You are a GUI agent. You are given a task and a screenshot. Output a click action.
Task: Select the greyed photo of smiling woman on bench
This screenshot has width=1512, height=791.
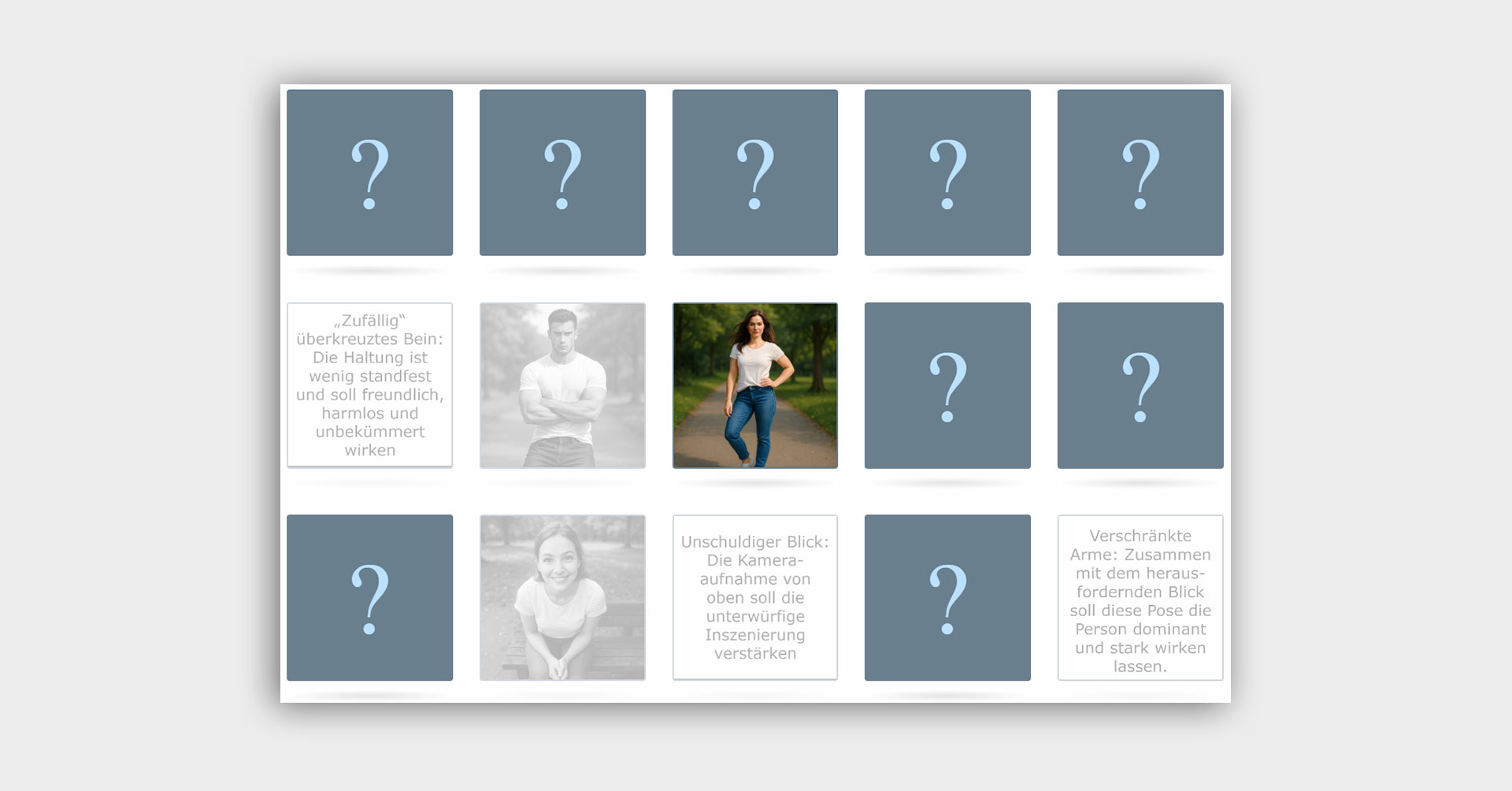click(562, 598)
